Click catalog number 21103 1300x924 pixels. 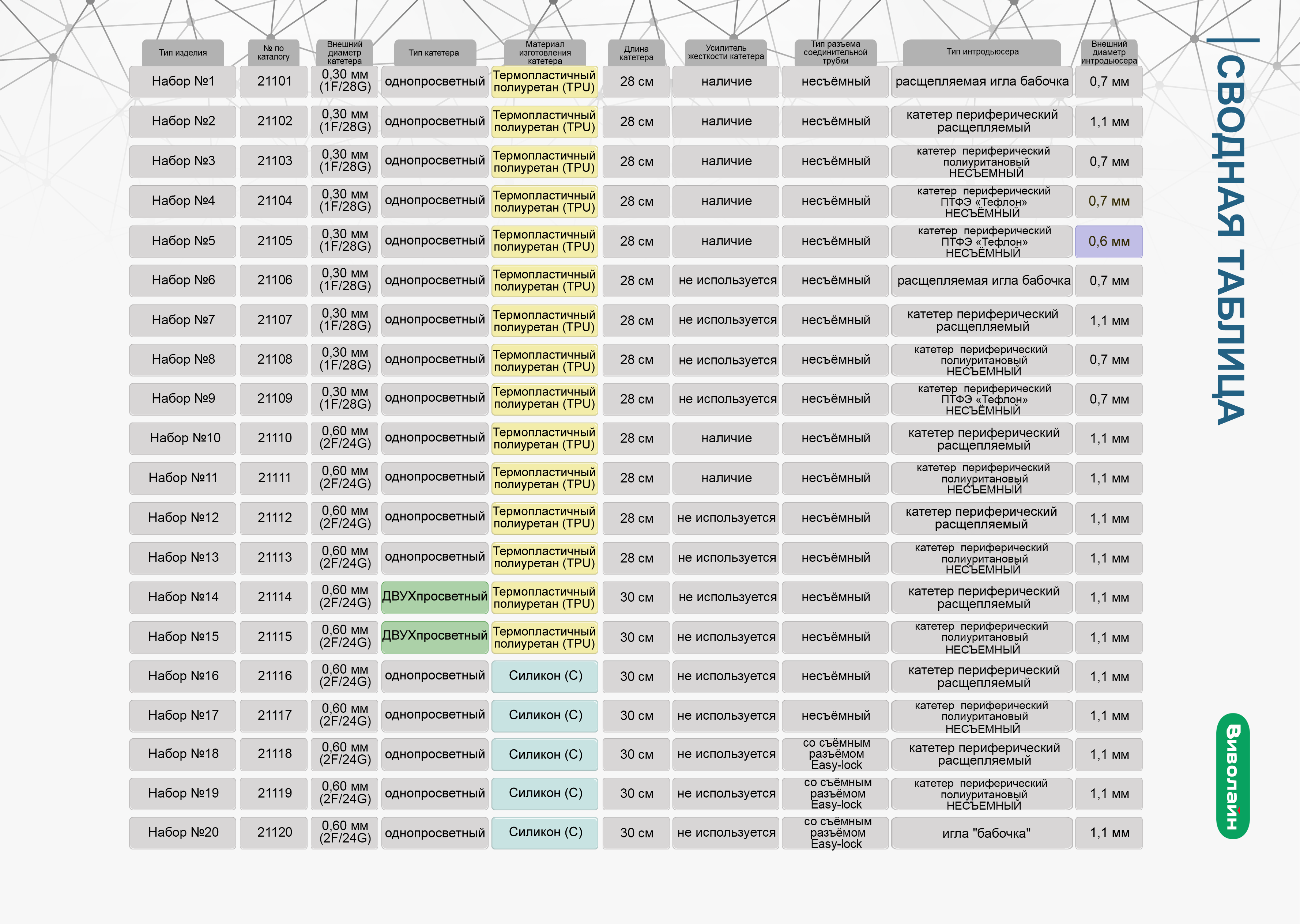click(x=274, y=161)
